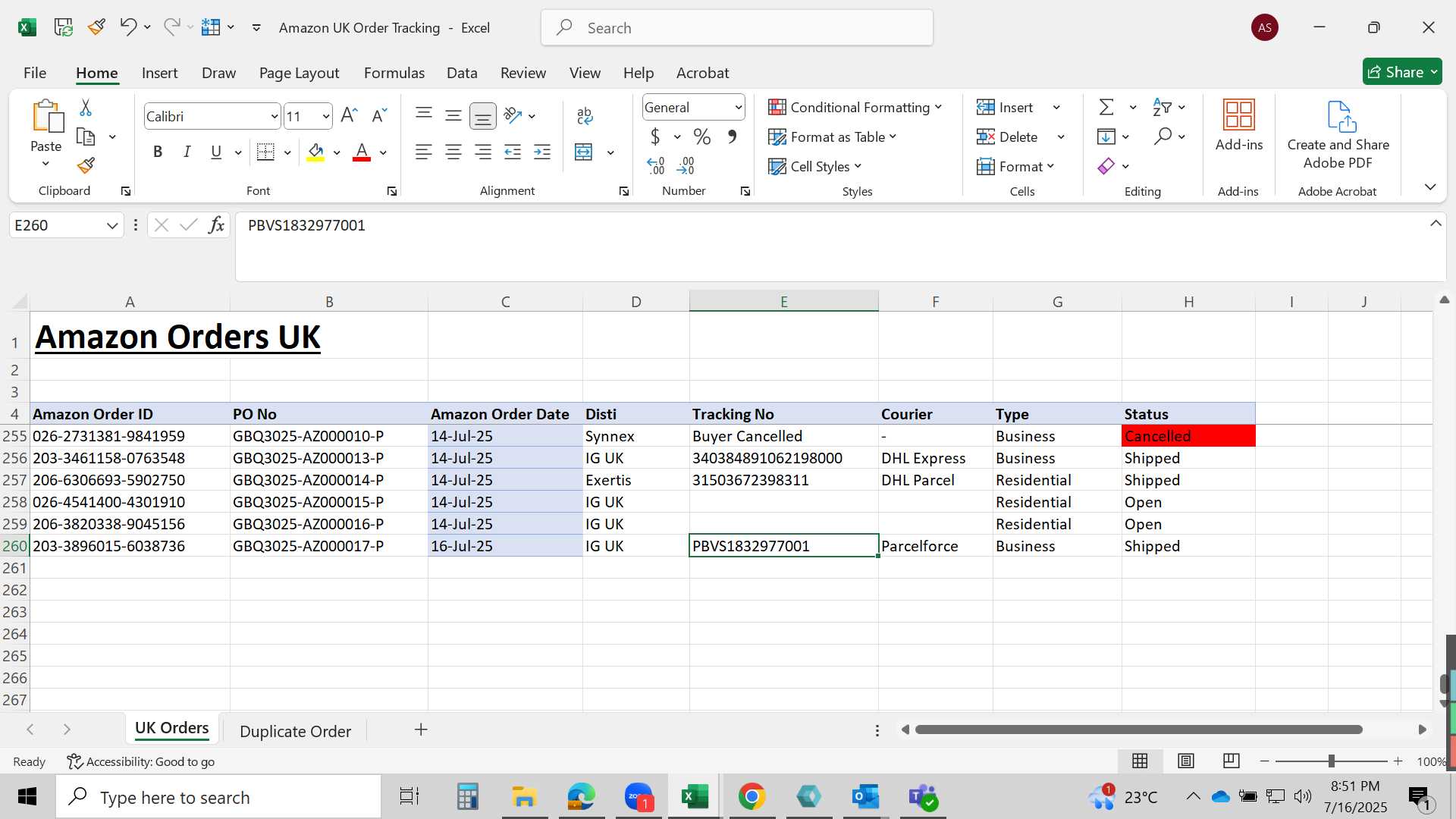The image size is (1456, 819).
Task: Click Create and Share Adobe PDF icon
Action: [1338, 135]
